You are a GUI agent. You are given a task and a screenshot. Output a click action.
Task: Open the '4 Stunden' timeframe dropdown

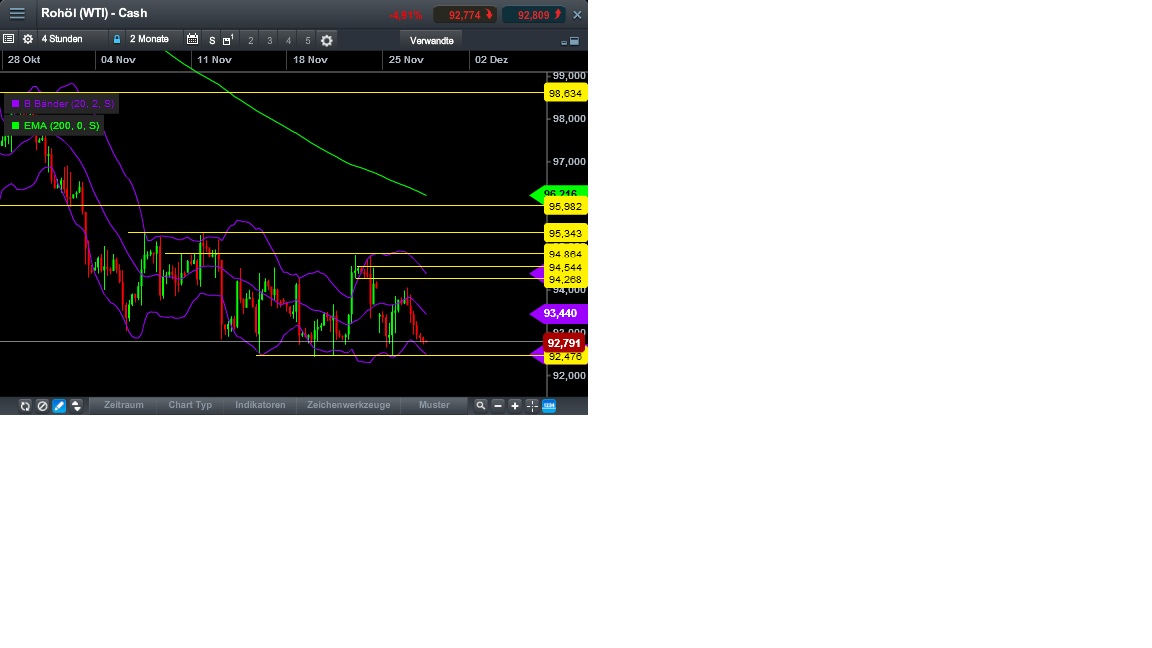coord(62,40)
